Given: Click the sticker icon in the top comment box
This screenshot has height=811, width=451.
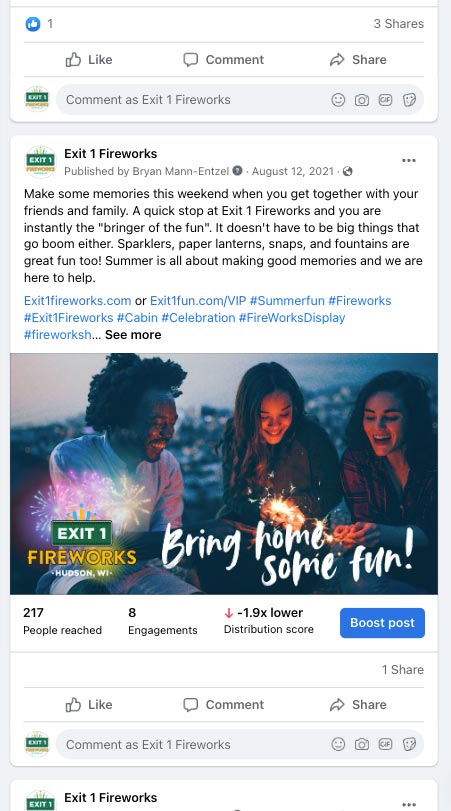Looking at the screenshot, I should click(x=409, y=100).
